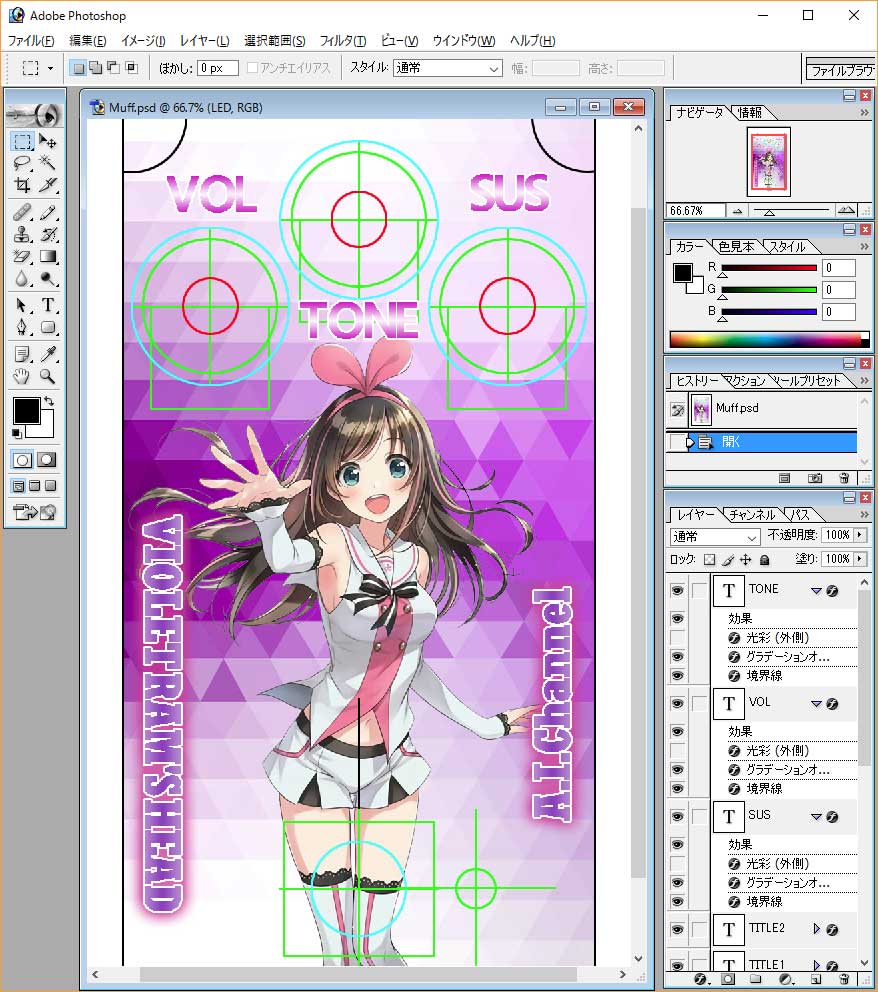Select the Pencil tool in toolbox
Image resolution: width=878 pixels, height=992 pixels.
pos(47,212)
